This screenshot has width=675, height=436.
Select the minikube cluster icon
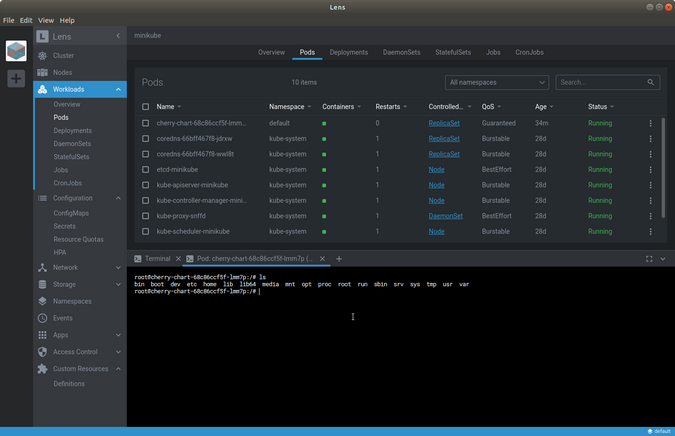(x=16, y=50)
